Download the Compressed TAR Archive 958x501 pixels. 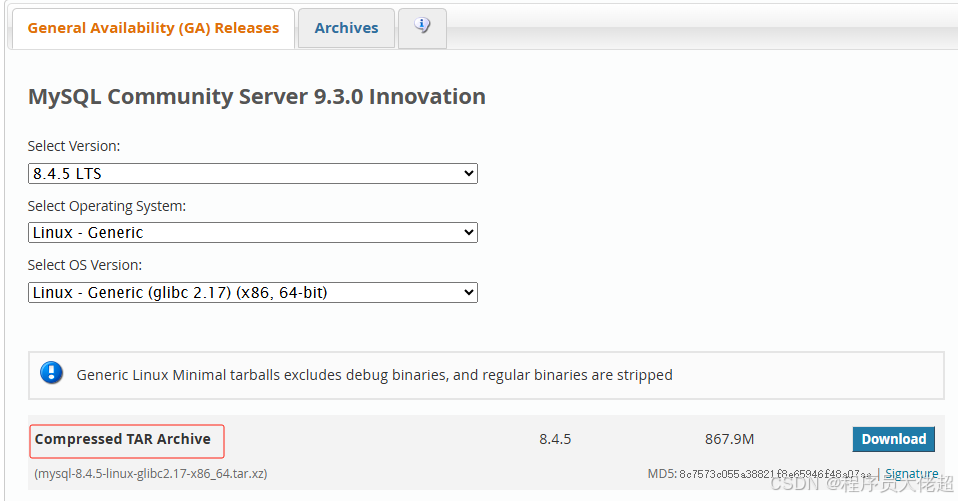tap(893, 439)
